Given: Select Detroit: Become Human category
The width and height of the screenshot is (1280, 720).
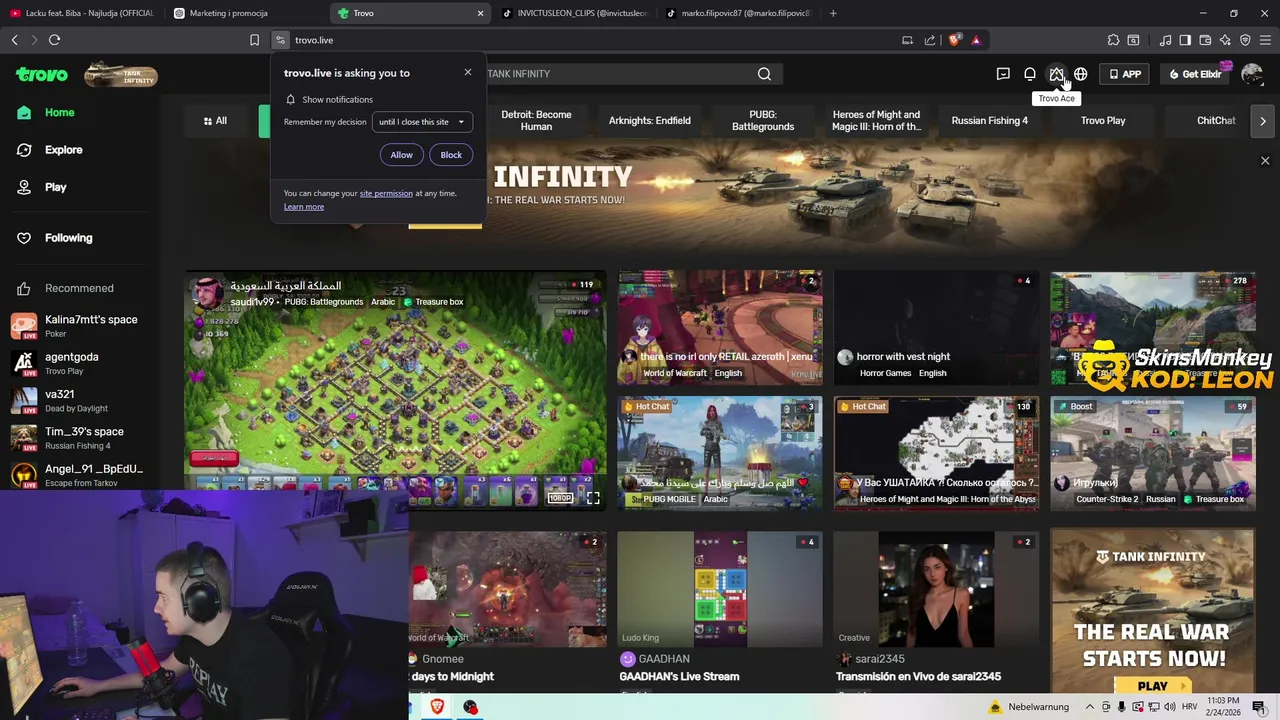Looking at the screenshot, I should [x=536, y=121].
